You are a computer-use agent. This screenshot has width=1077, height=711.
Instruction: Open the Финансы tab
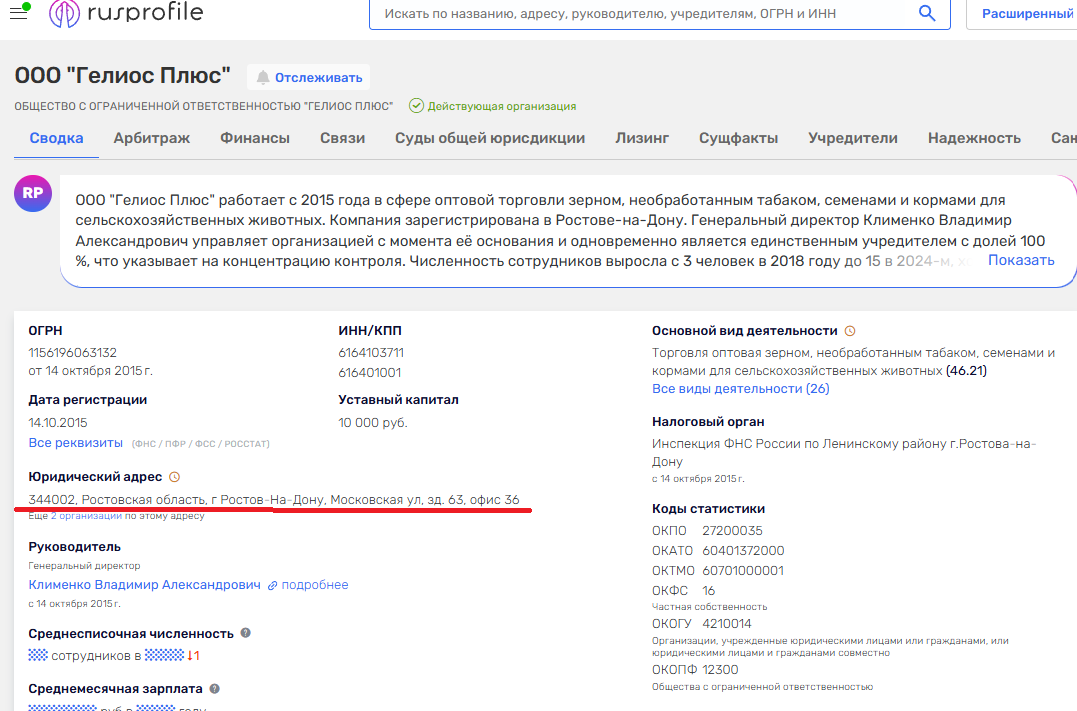pyautogui.click(x=255, y=138)
